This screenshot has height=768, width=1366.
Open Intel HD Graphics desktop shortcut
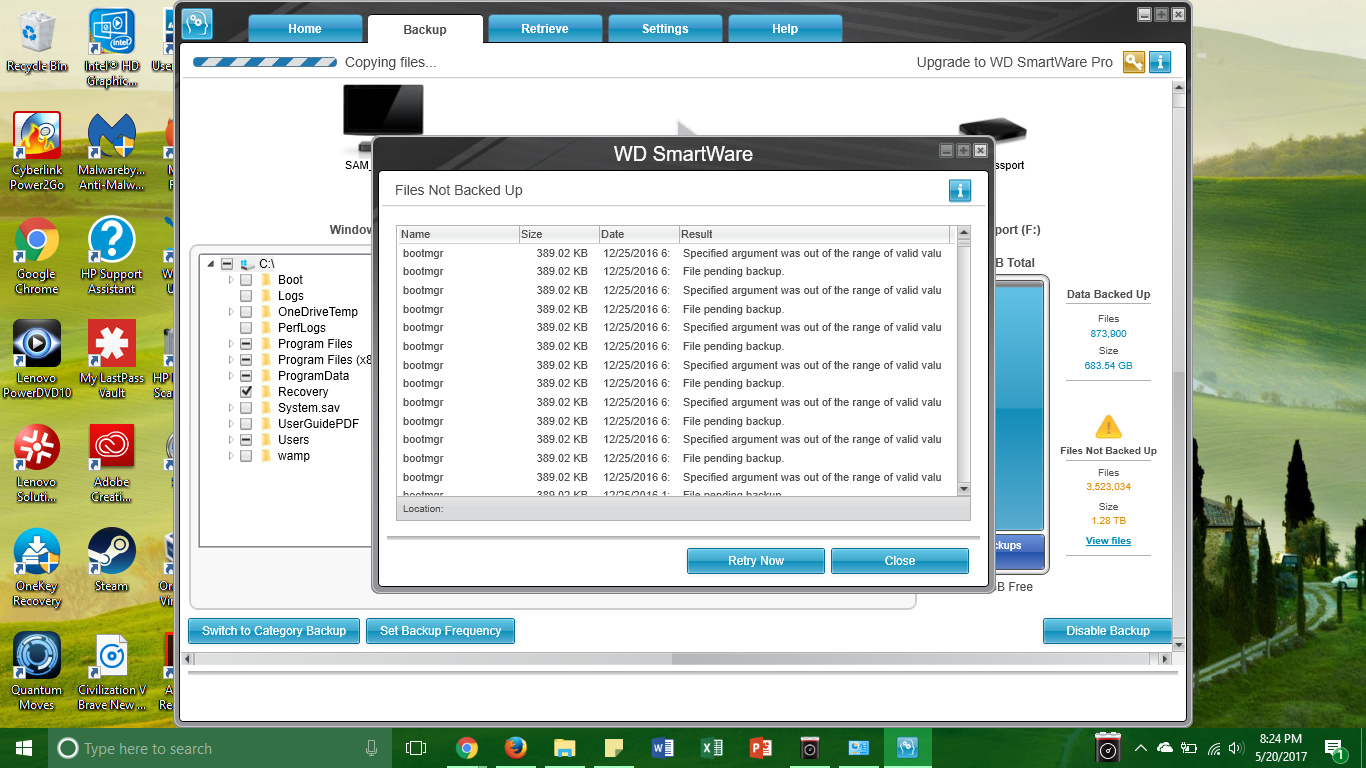coord(112,48)
